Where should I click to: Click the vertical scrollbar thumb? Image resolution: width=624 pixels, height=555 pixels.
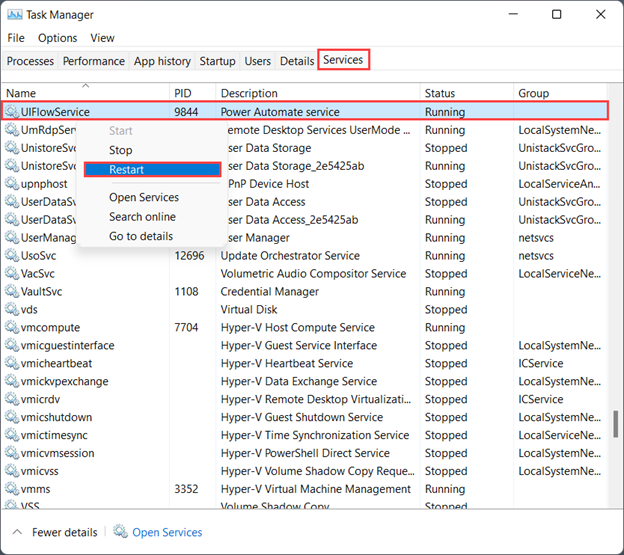point(616,424)
